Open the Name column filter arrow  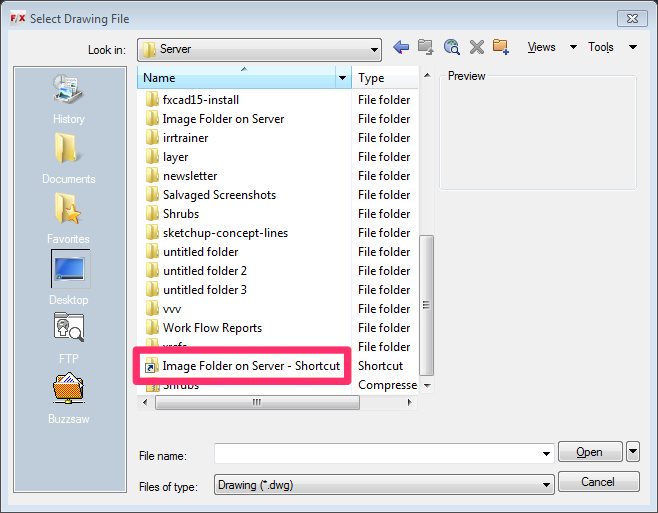(x=342, y=78)
